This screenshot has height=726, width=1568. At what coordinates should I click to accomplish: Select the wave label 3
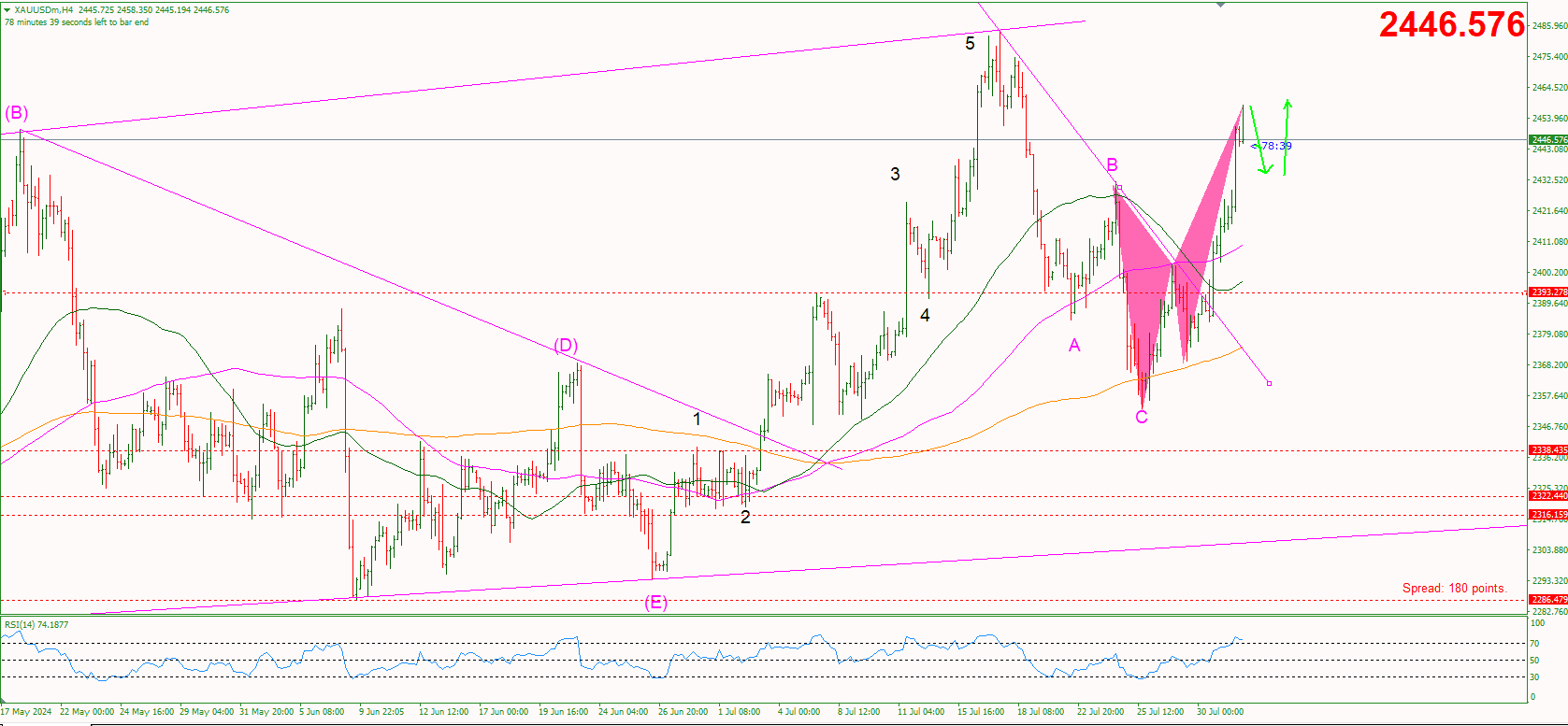click(895, 174)
